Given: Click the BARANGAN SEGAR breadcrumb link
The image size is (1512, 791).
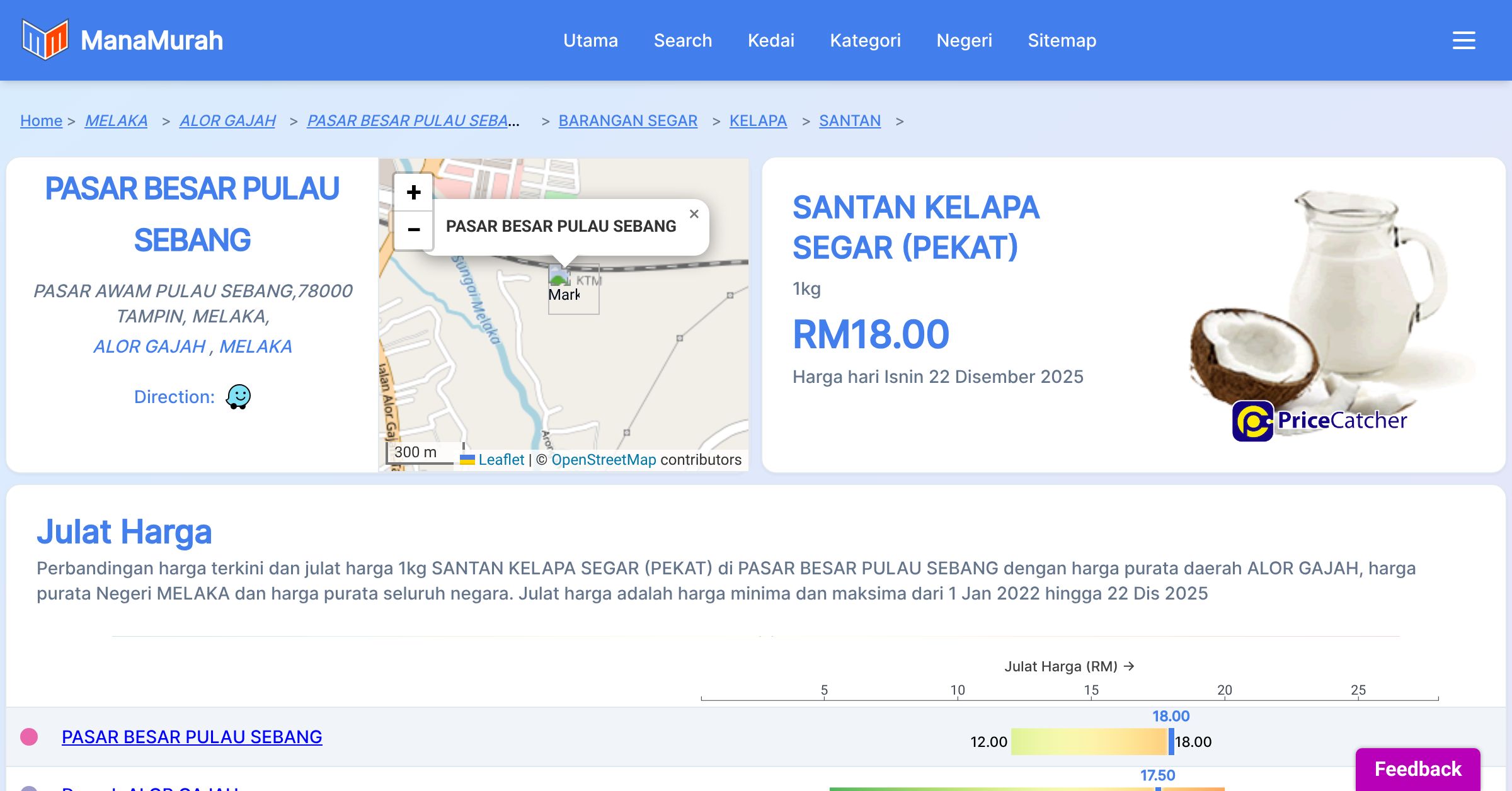Looking at the screenshot, I should [x=627, y=120].
